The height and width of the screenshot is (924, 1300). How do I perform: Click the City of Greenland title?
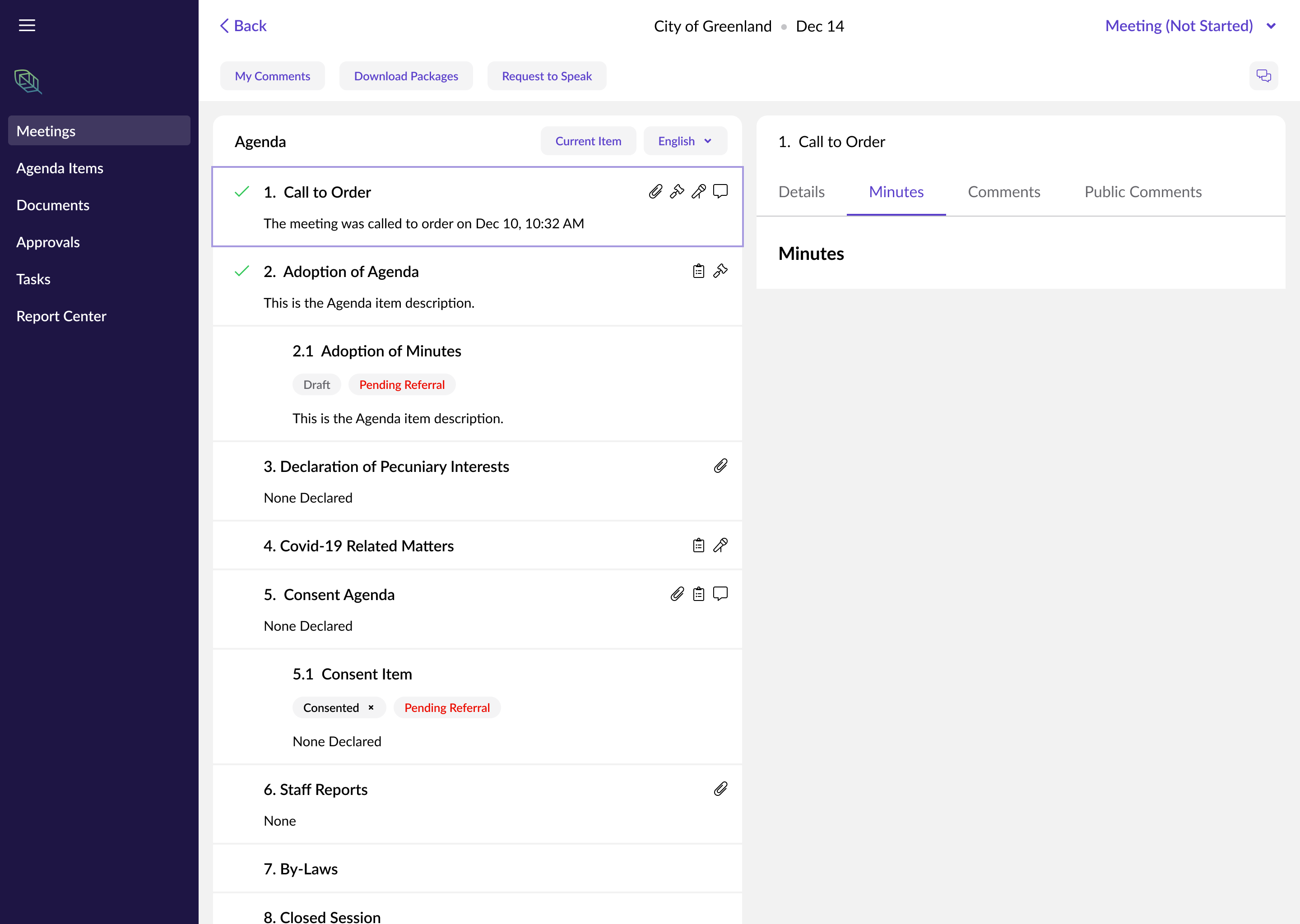coord(713,26)
